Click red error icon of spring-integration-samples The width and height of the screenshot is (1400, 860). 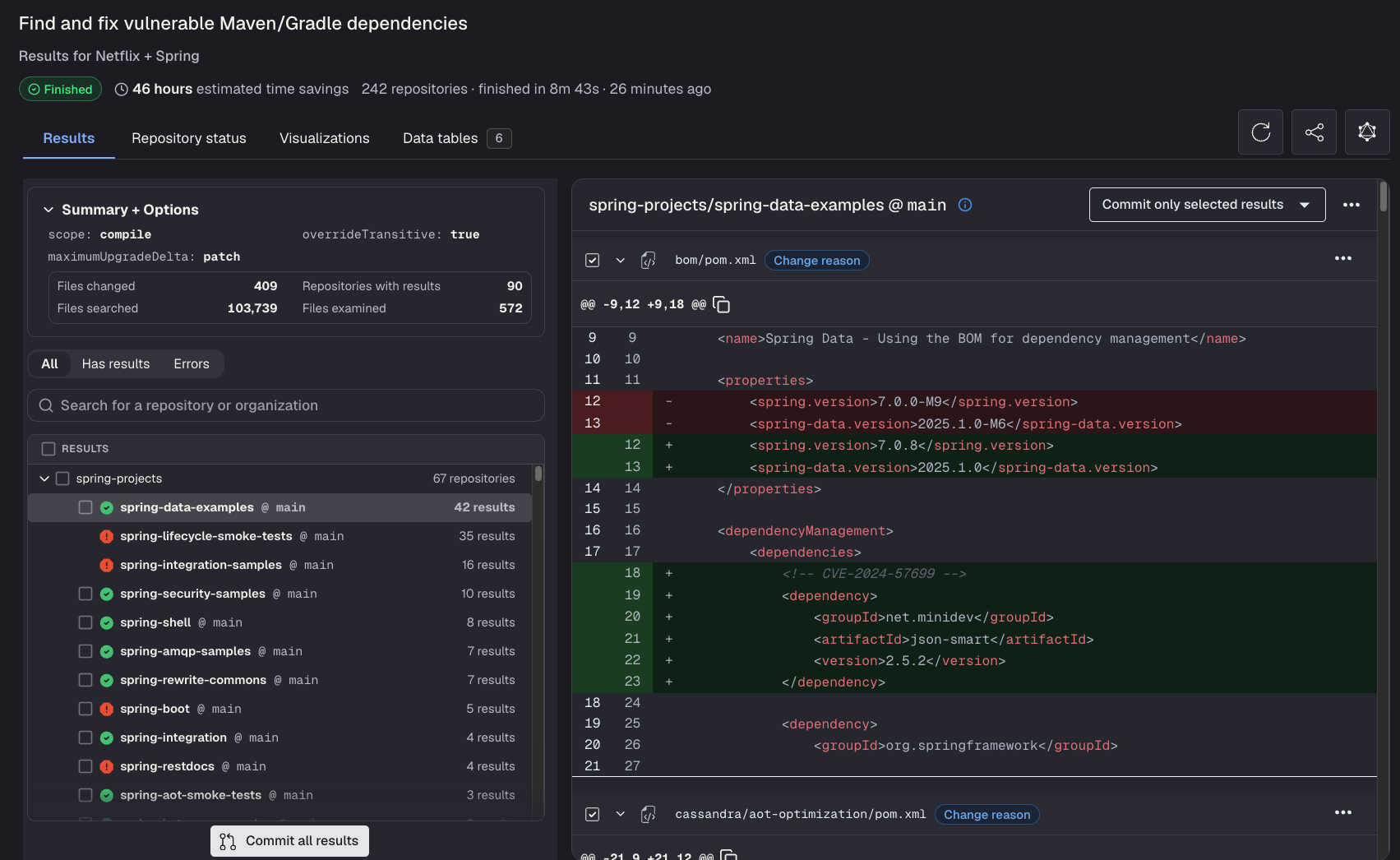click(107, 565)
